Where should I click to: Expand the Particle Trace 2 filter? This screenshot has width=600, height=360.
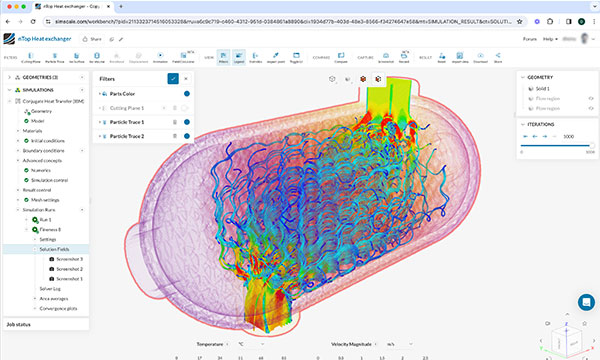100,136
